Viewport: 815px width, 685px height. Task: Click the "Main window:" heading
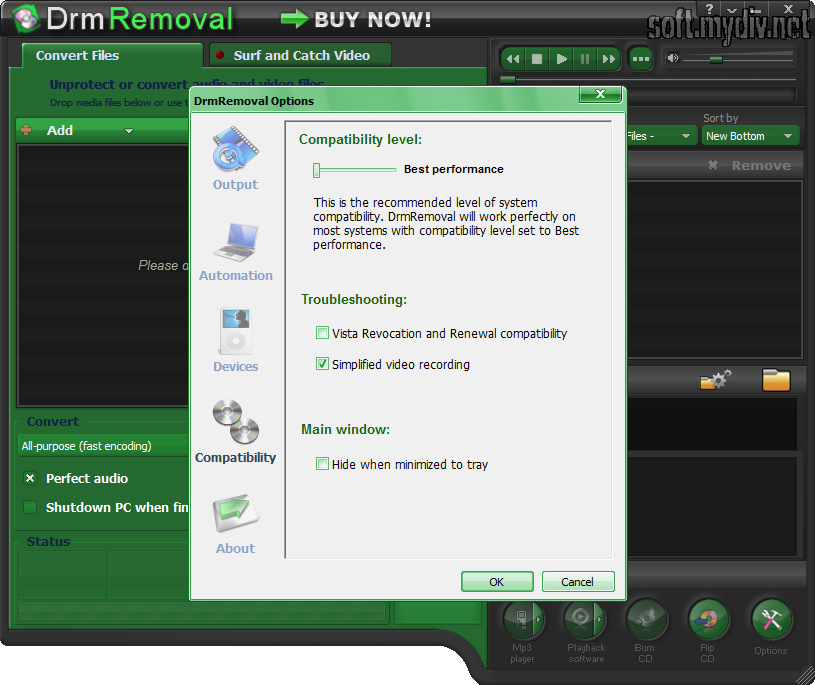coord(345,429)
